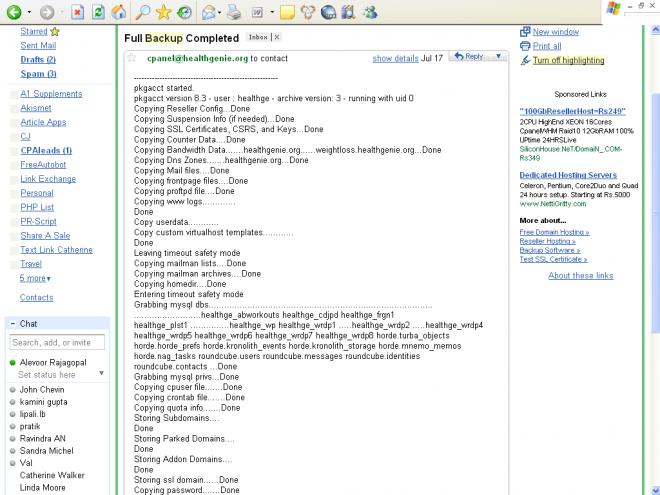The height and width of the screenshot is (495, 660).
Task: Click the vertical scrollbar on the right edge
Action: [x=655, y=212]
